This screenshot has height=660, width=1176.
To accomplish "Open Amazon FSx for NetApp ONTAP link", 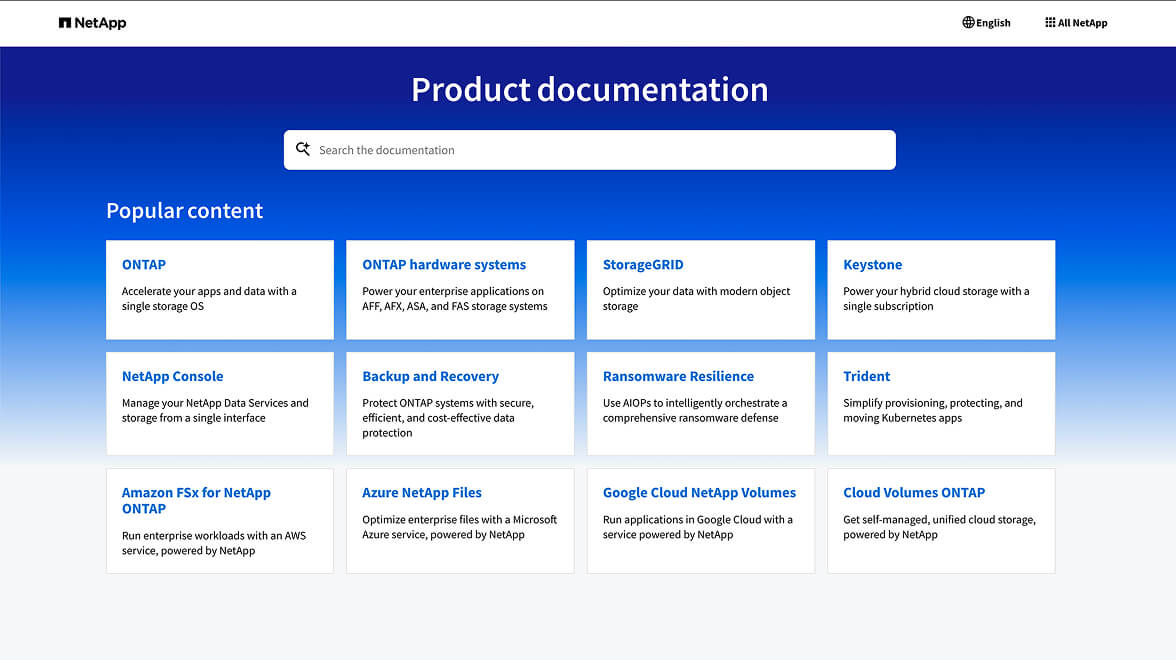I will point(196,500).
